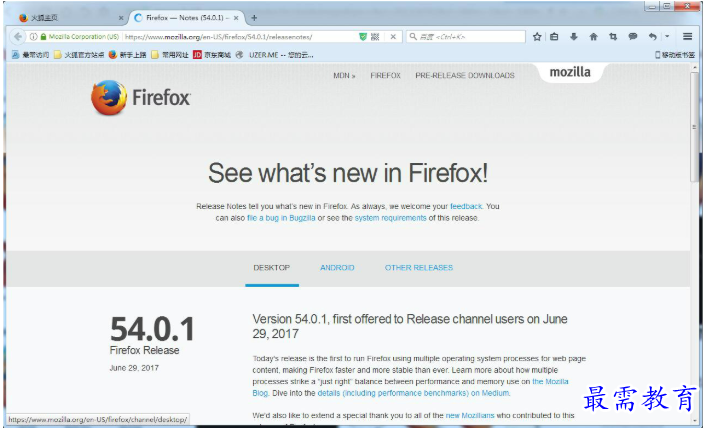The width and height of the screenshot is (705, 430).
Task: Close the first tab with Firefox icon
Action: [x=121, y=18]
